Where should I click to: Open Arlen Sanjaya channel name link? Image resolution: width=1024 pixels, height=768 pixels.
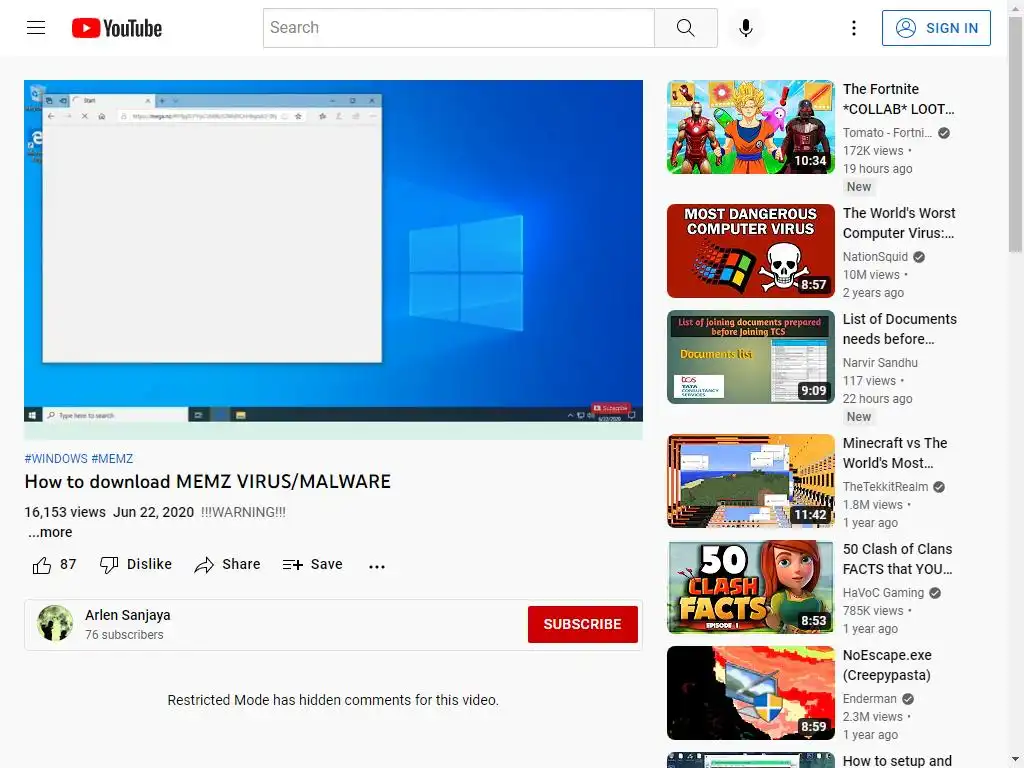[x=127, y=615]
